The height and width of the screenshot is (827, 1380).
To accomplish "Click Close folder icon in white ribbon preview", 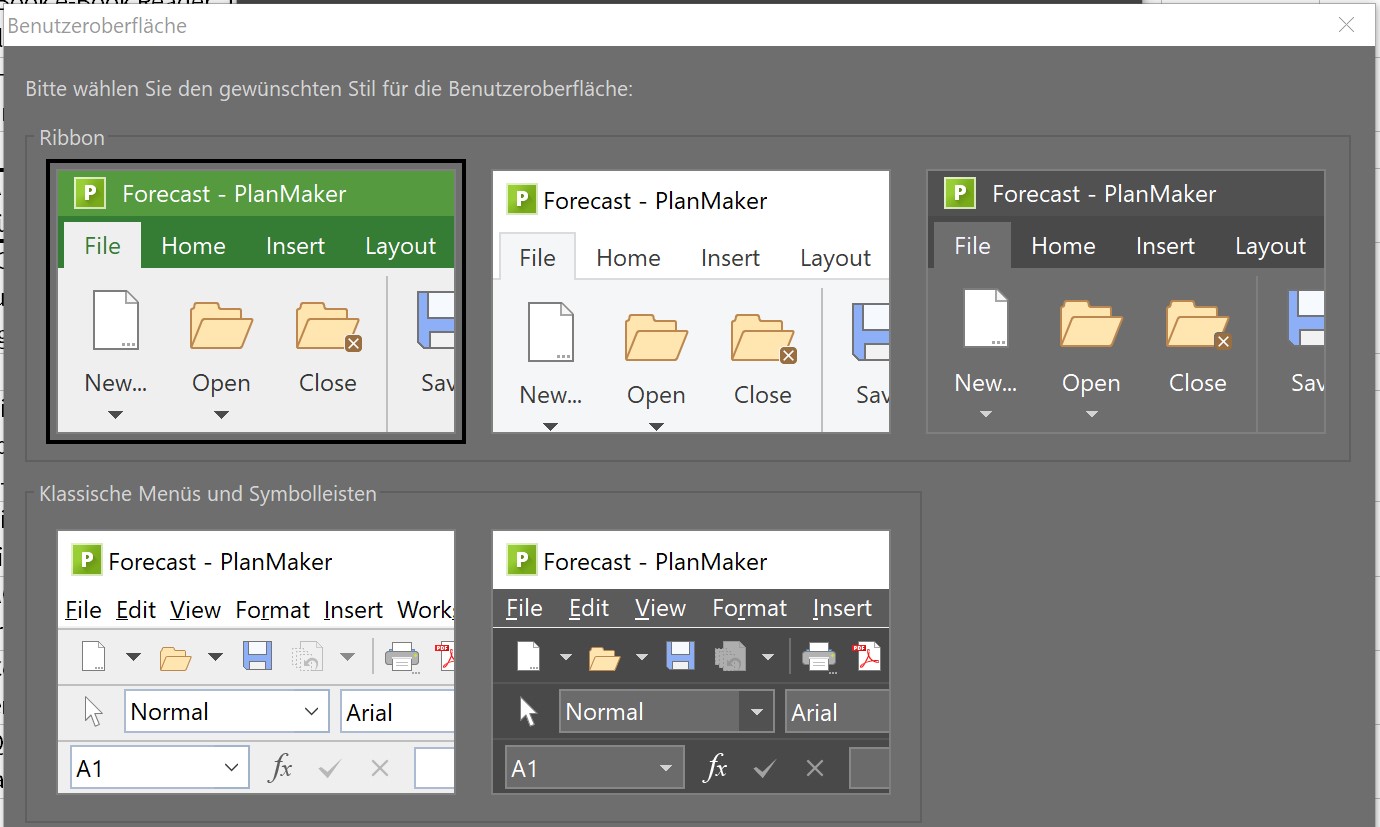I will pyautogui.click(x=763, y=338).
